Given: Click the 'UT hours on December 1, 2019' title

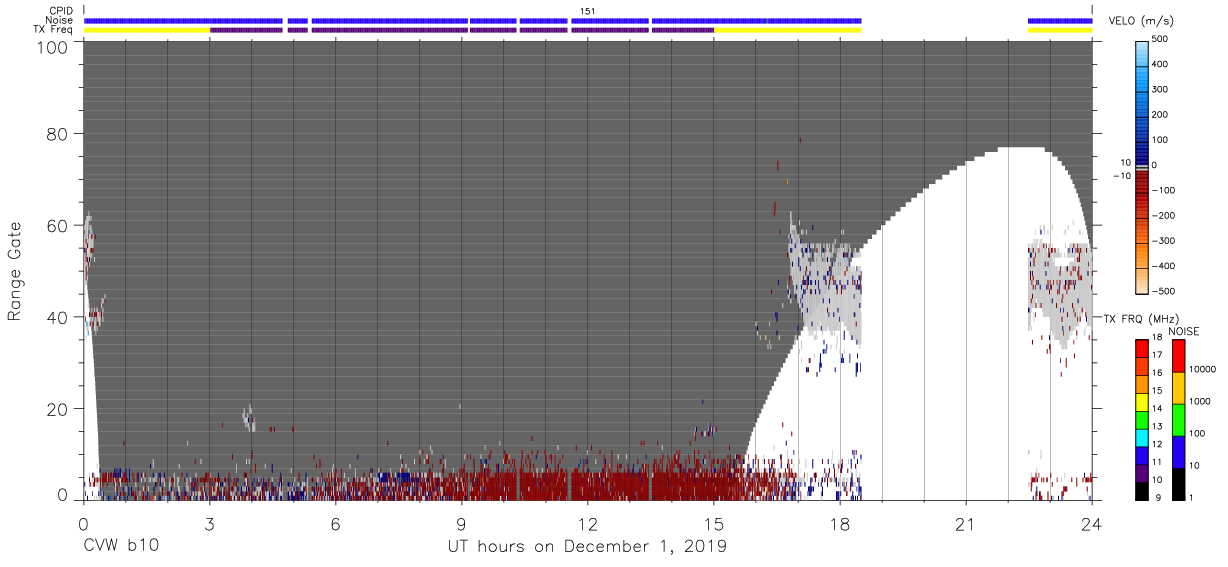Looking at the screenshot, I should coord(587,547).
